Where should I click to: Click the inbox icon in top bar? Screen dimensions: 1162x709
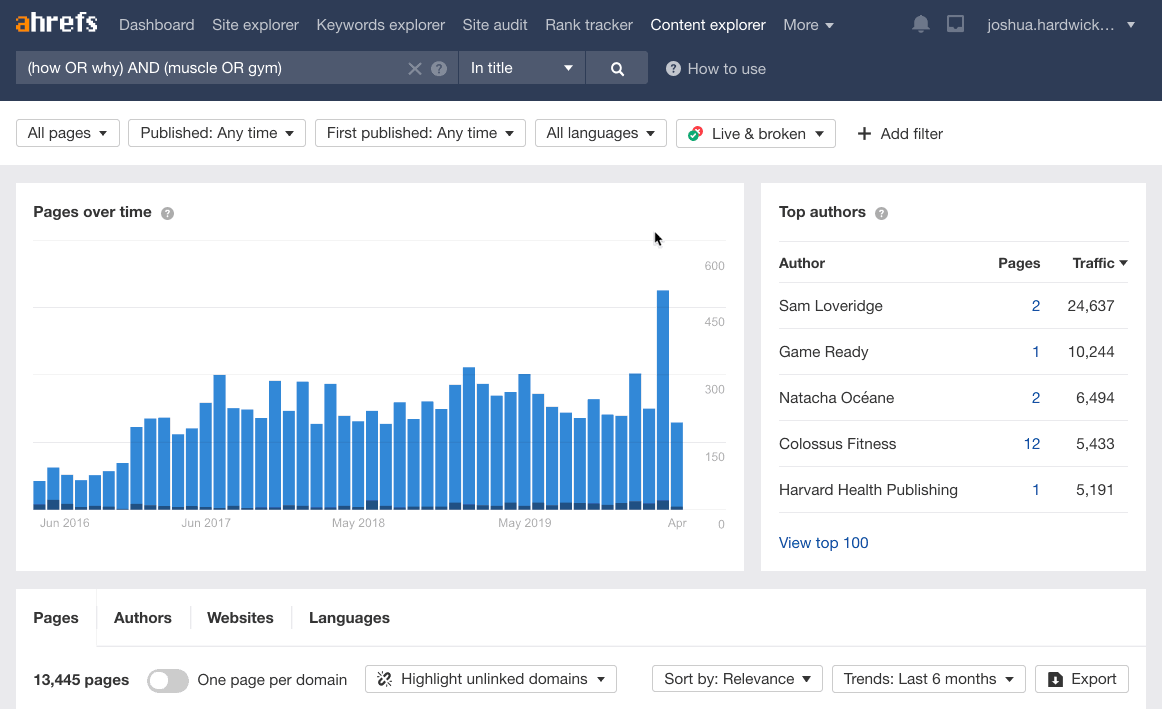(x=955, y=23)
